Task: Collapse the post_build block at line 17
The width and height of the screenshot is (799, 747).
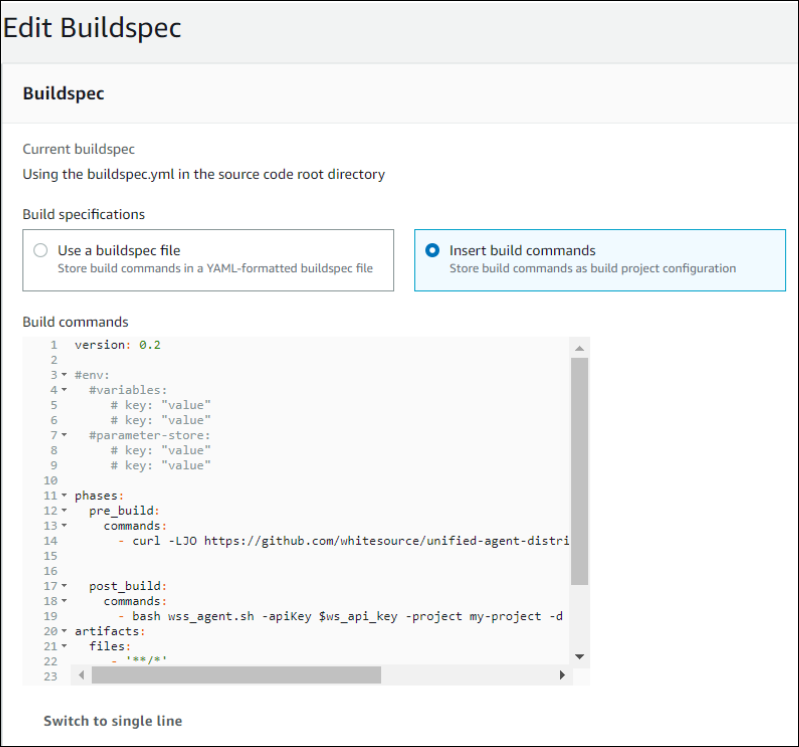Action: pyautogui.click(x=64, y=587)
